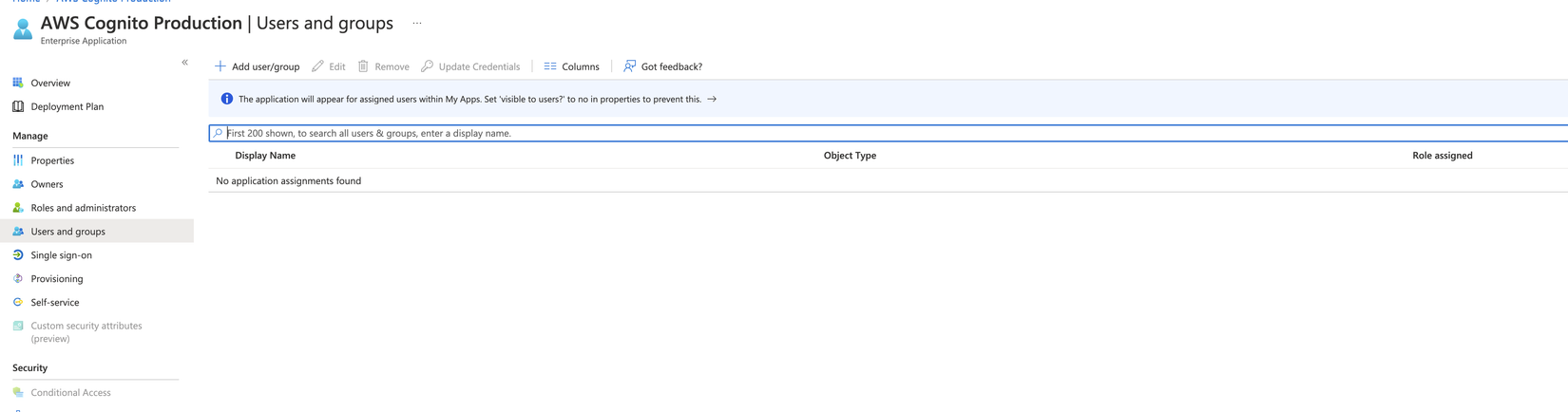Follow the arrow link in the info banner
The image size is (1568, 412).
(x=712, y=100)
